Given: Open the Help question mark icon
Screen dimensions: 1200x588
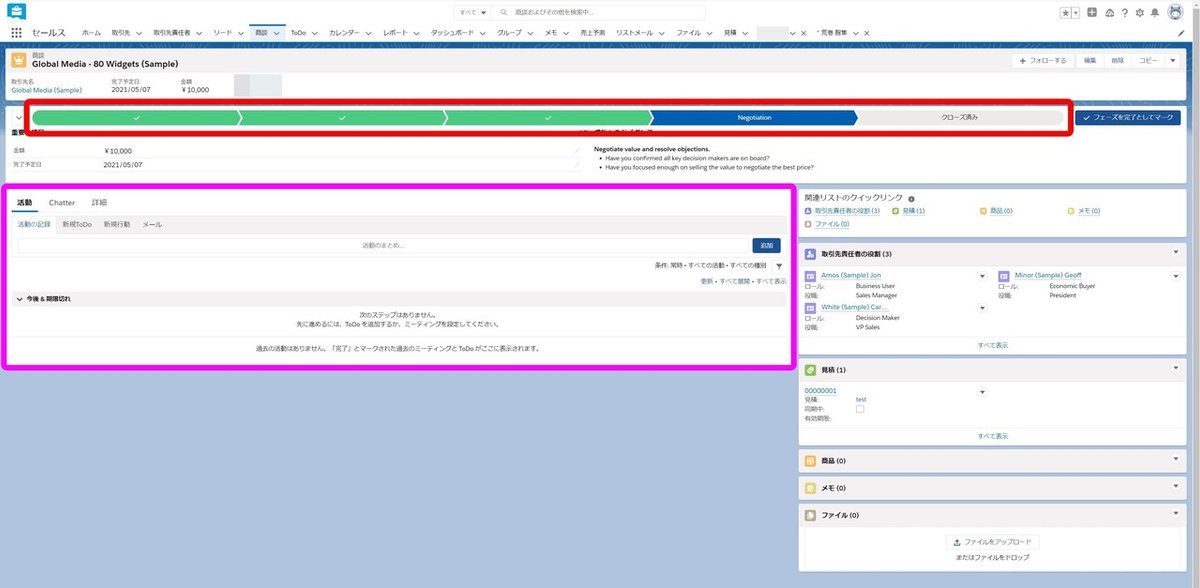Looking at the screenshot, I should click(x=1125, y=13).
